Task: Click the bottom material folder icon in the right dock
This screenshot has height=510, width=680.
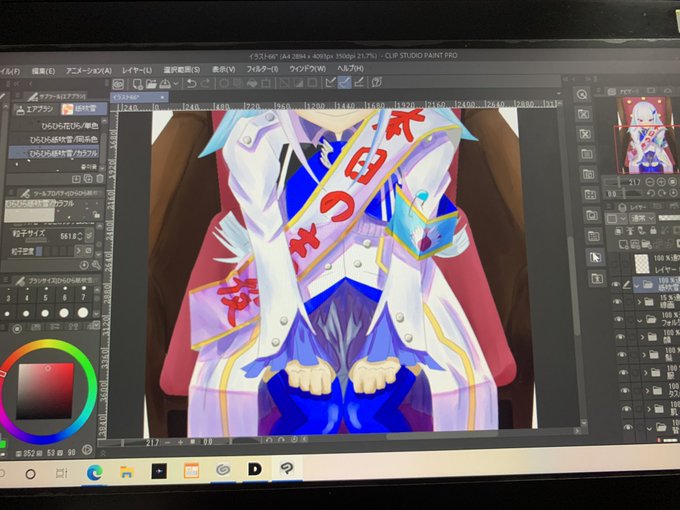Action: tap(597, 278)
